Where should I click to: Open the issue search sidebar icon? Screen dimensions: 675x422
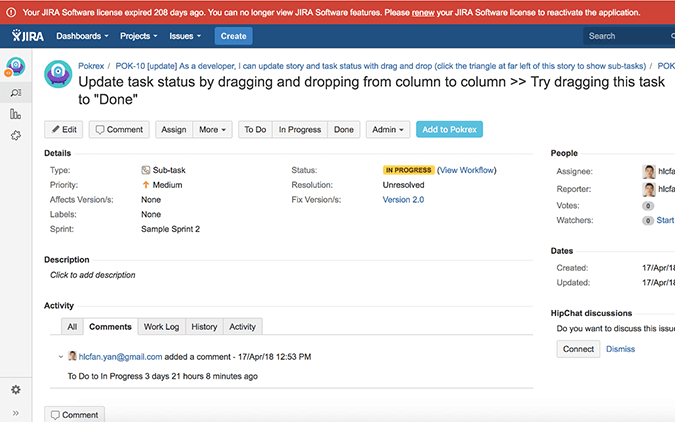(x=15, y=93)
